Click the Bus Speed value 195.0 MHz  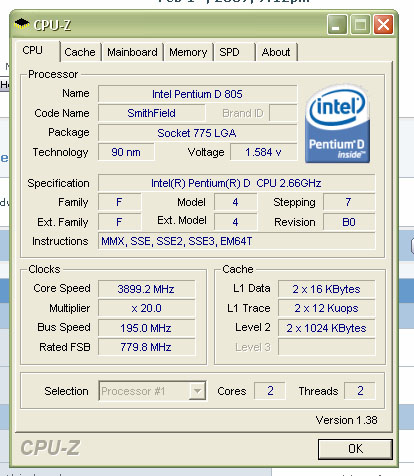coord(147,328)
